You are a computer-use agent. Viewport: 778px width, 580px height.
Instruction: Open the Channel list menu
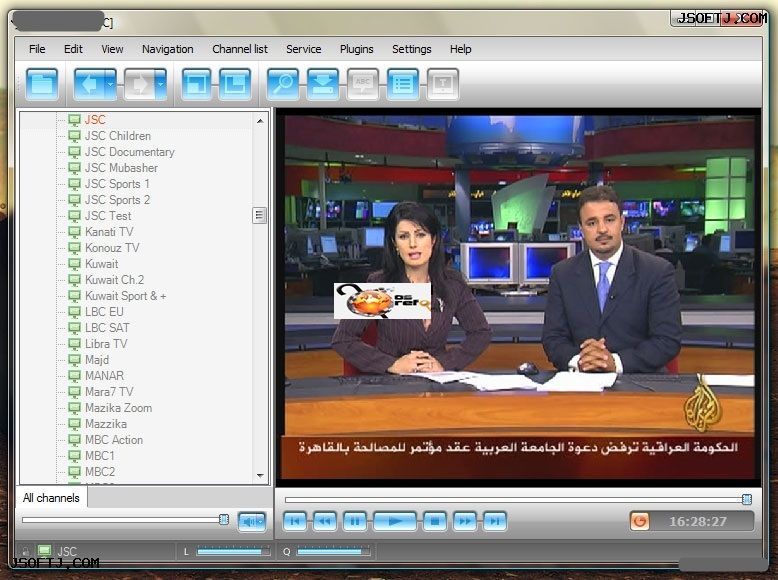tap(240, 49)
